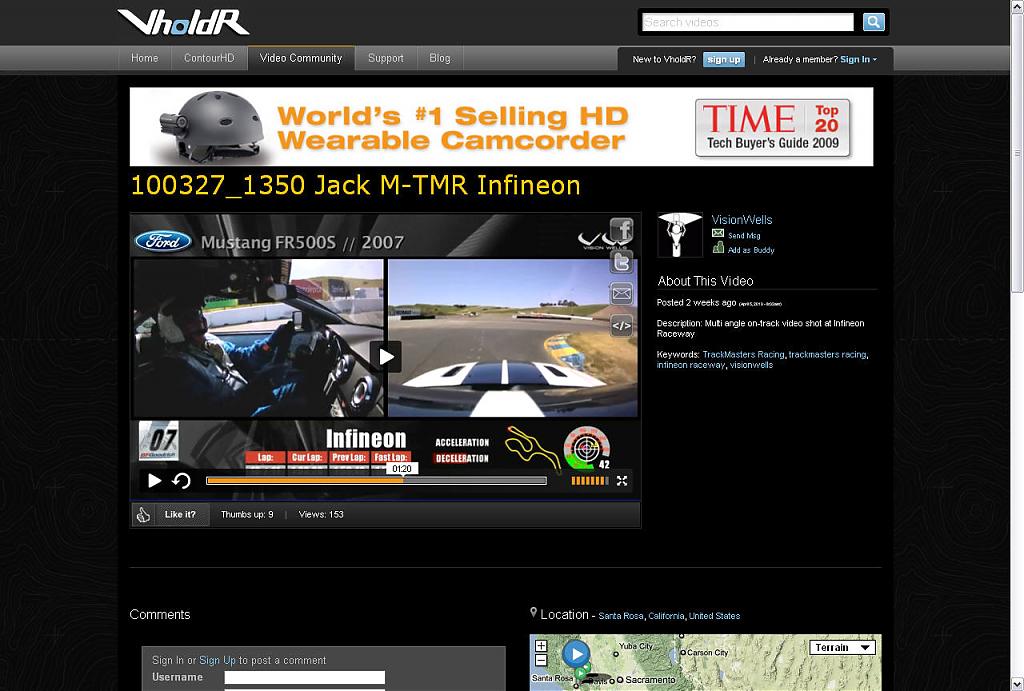Zoom out on the map

[541, 660]
